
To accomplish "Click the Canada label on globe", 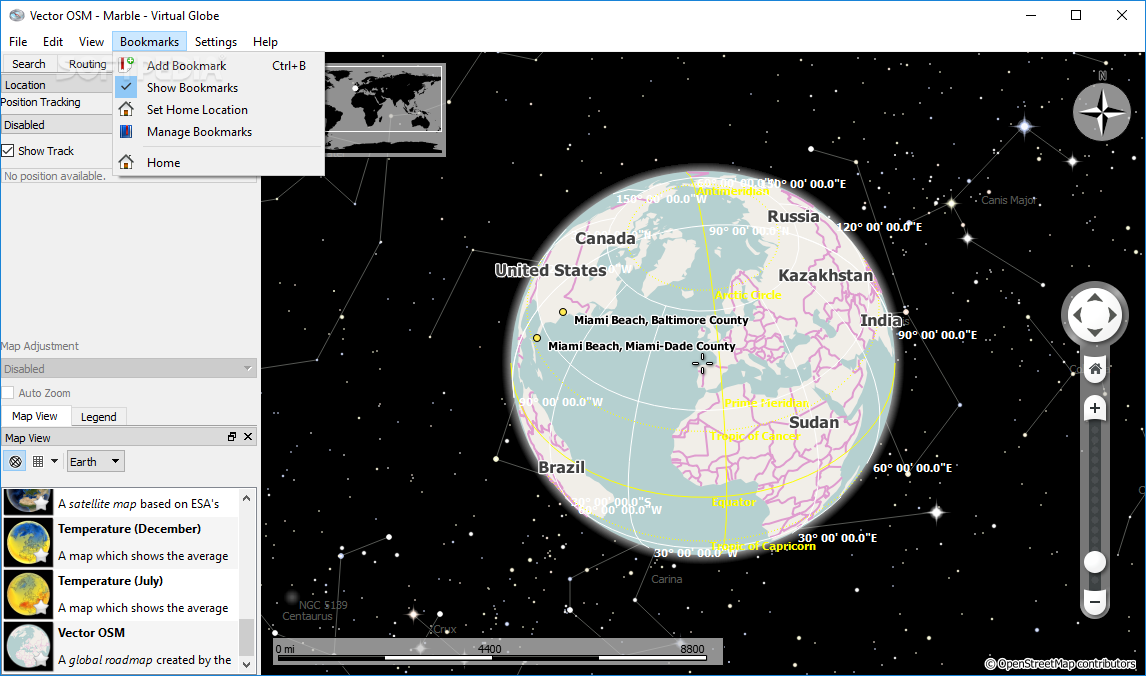I will [605, 238].
